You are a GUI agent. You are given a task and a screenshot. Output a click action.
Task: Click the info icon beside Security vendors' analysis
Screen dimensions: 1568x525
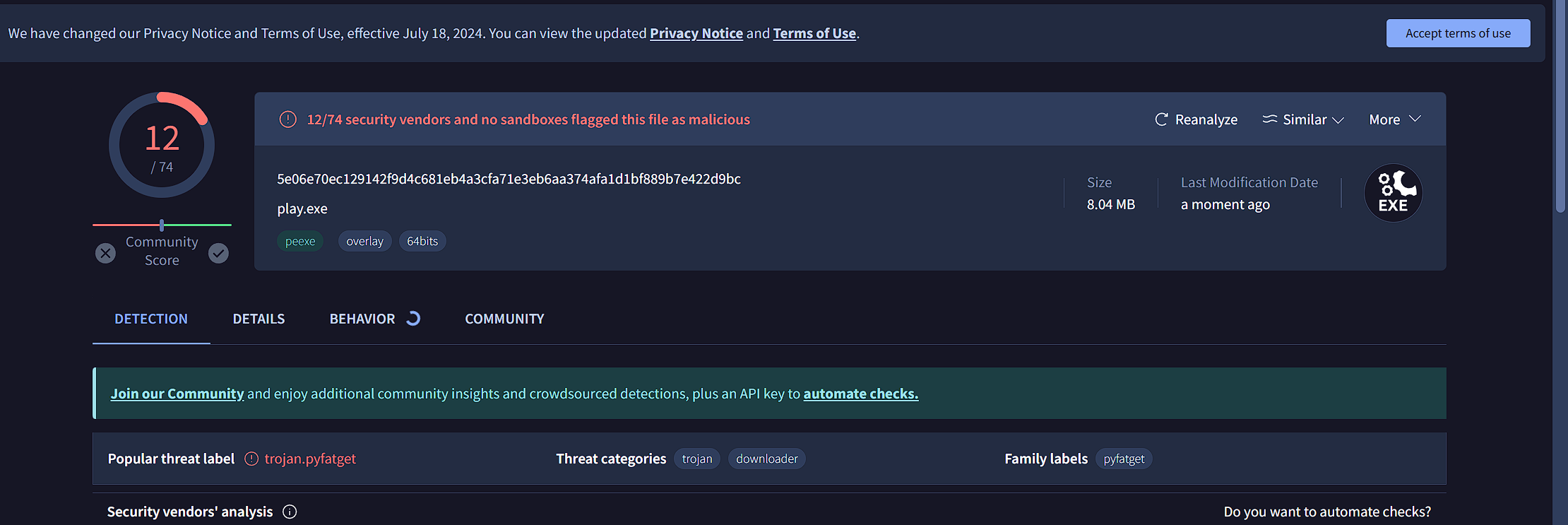pyautogui.click(x=290, y=512)
